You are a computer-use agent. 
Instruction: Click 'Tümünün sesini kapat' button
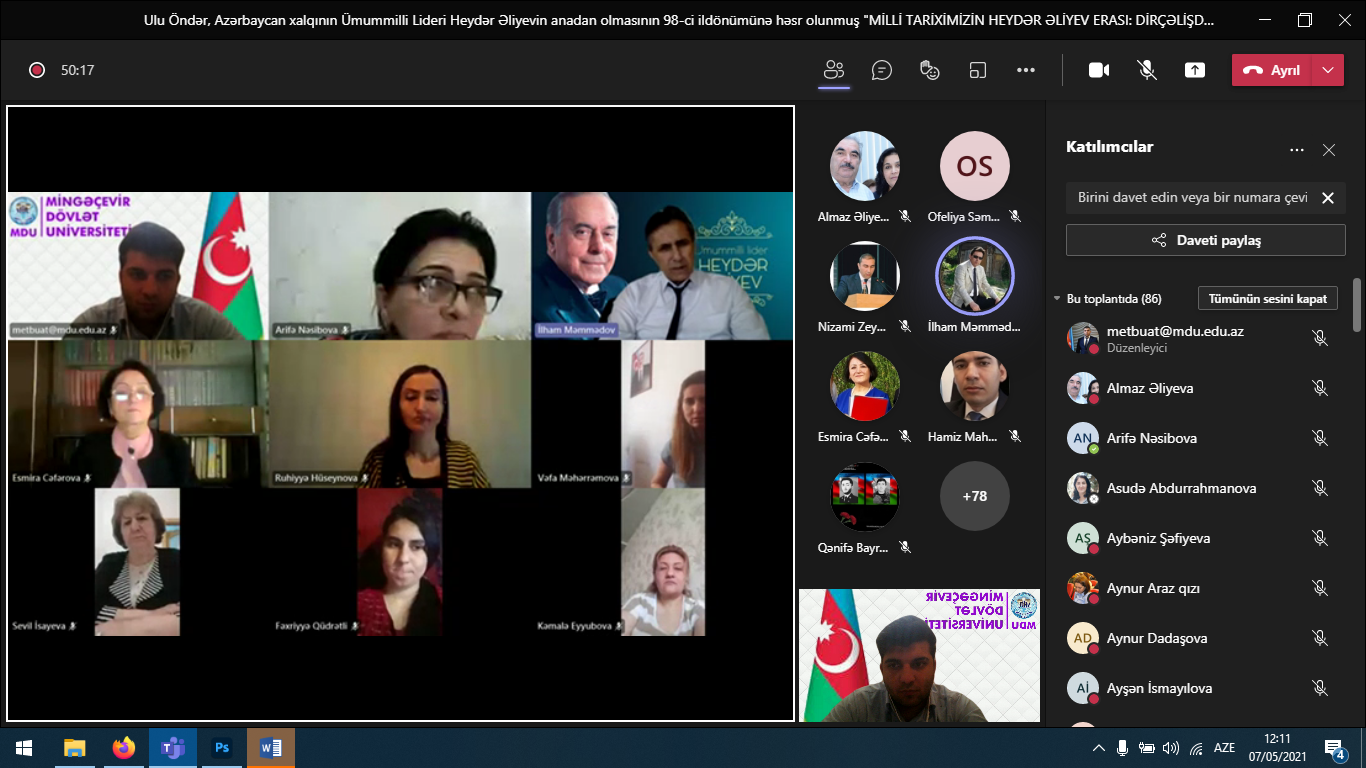click(x=1267, y=299)
